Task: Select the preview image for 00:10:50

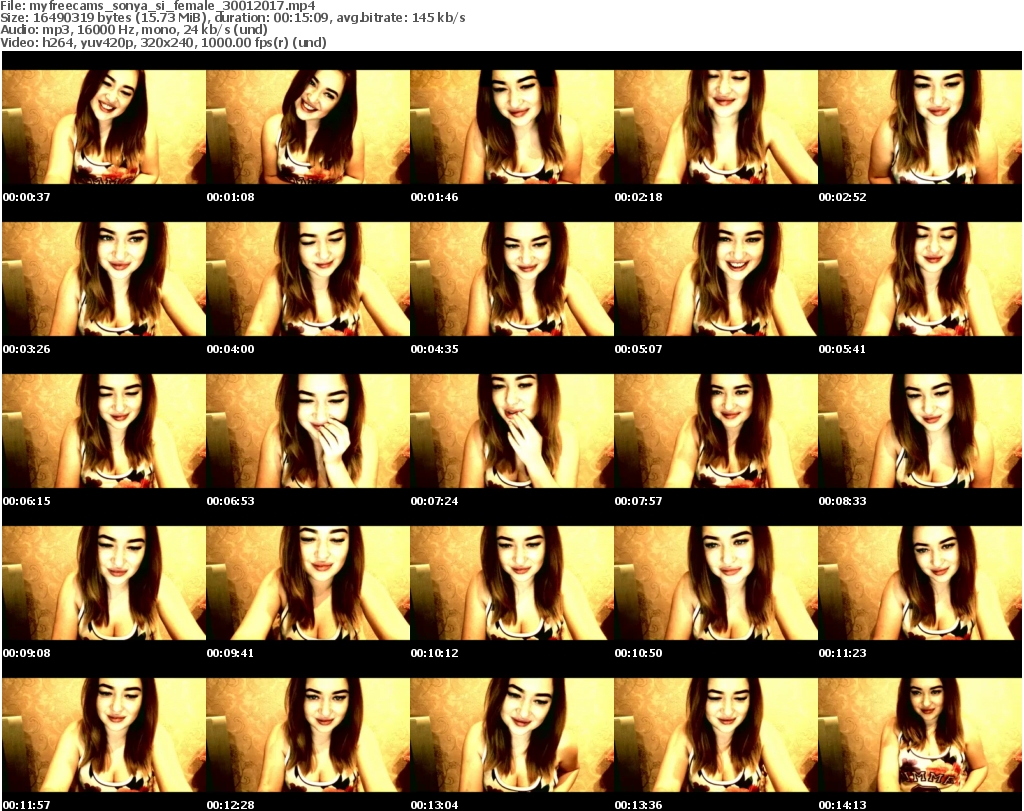Action: click(716, 583)
